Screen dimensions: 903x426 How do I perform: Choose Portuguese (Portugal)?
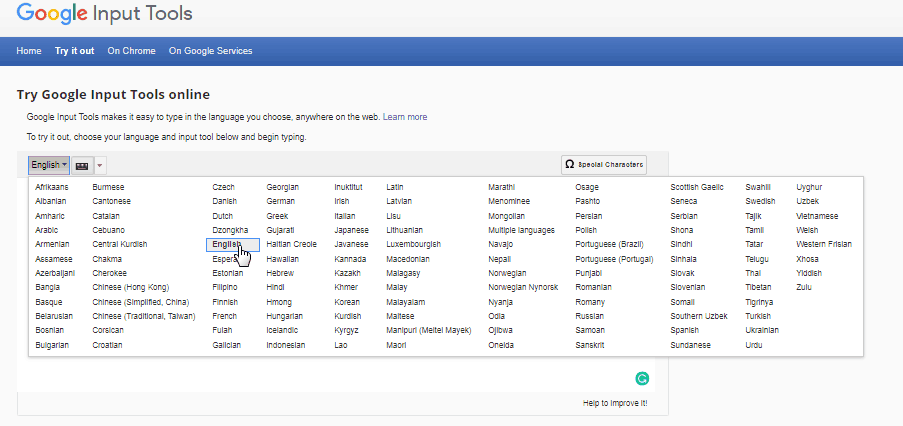coord(614,259)
